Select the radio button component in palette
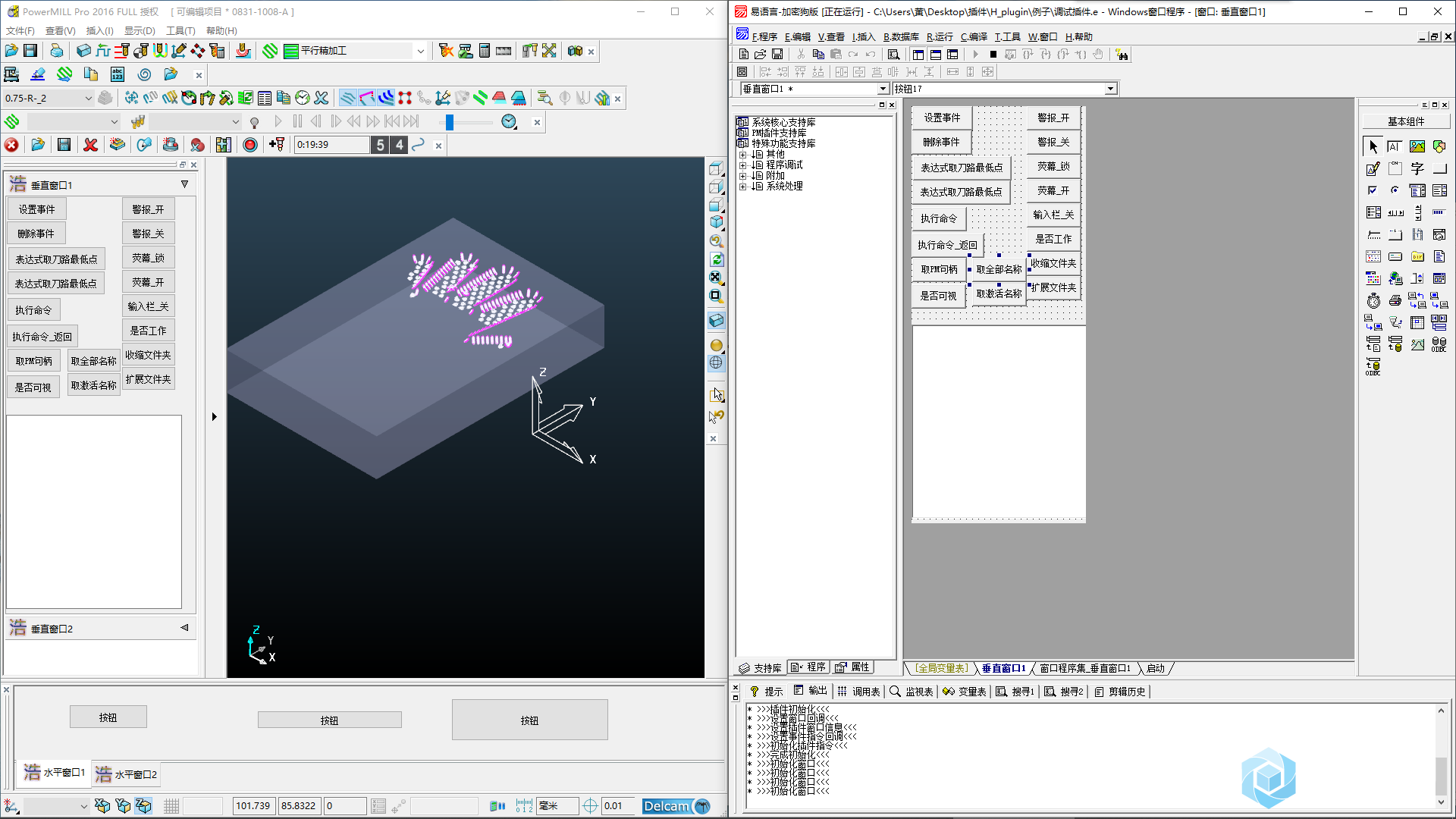 [x=1395, y=190]
